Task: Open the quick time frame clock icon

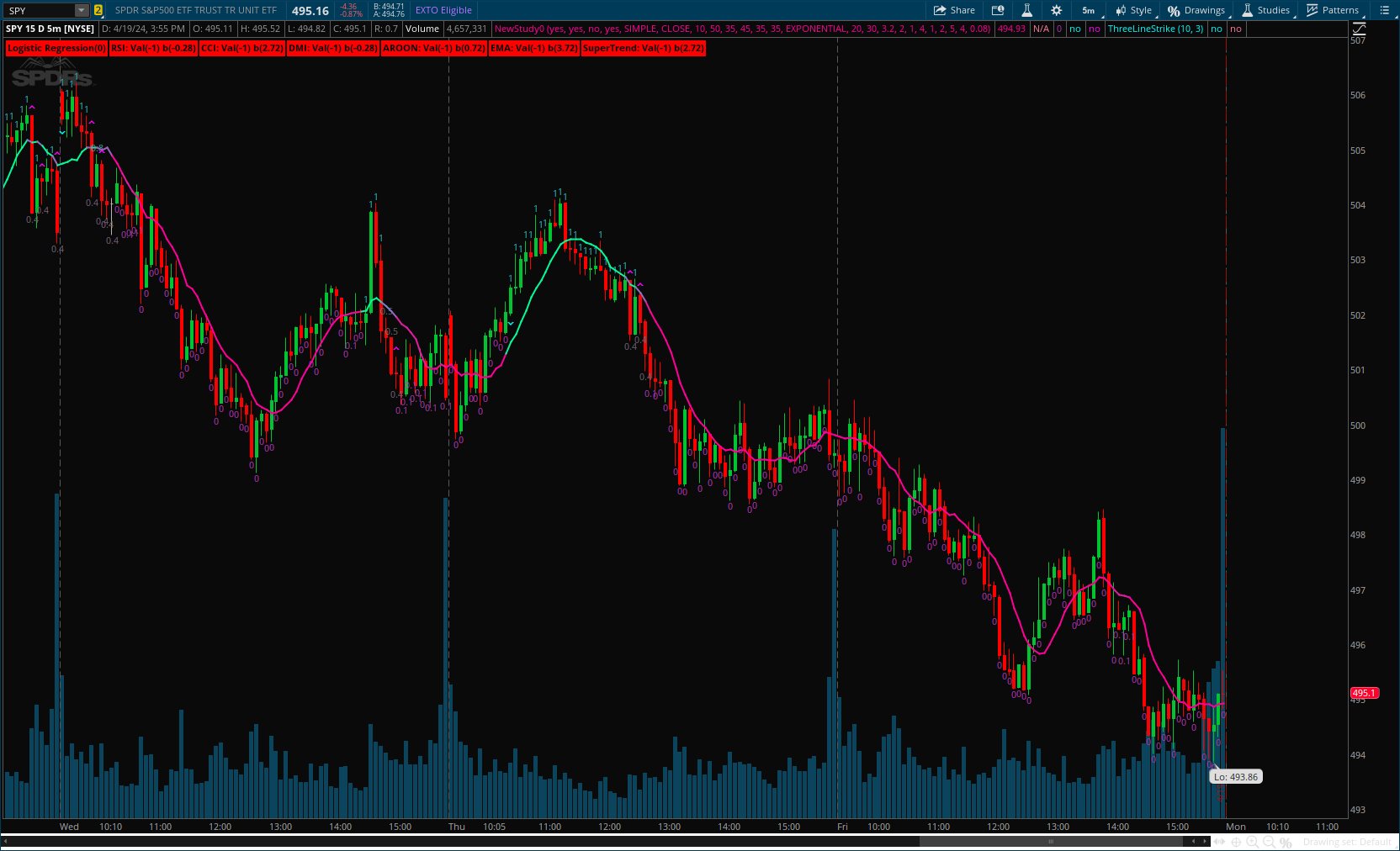Action: (x=998, y=10)
